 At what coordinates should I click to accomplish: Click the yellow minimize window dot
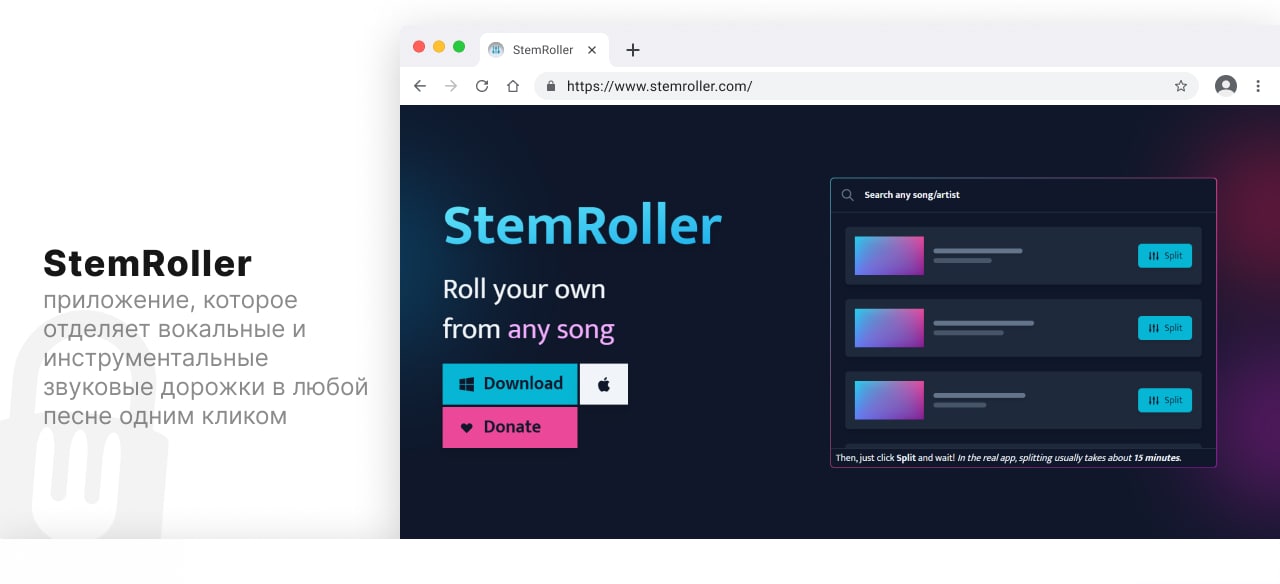point(439,47)
